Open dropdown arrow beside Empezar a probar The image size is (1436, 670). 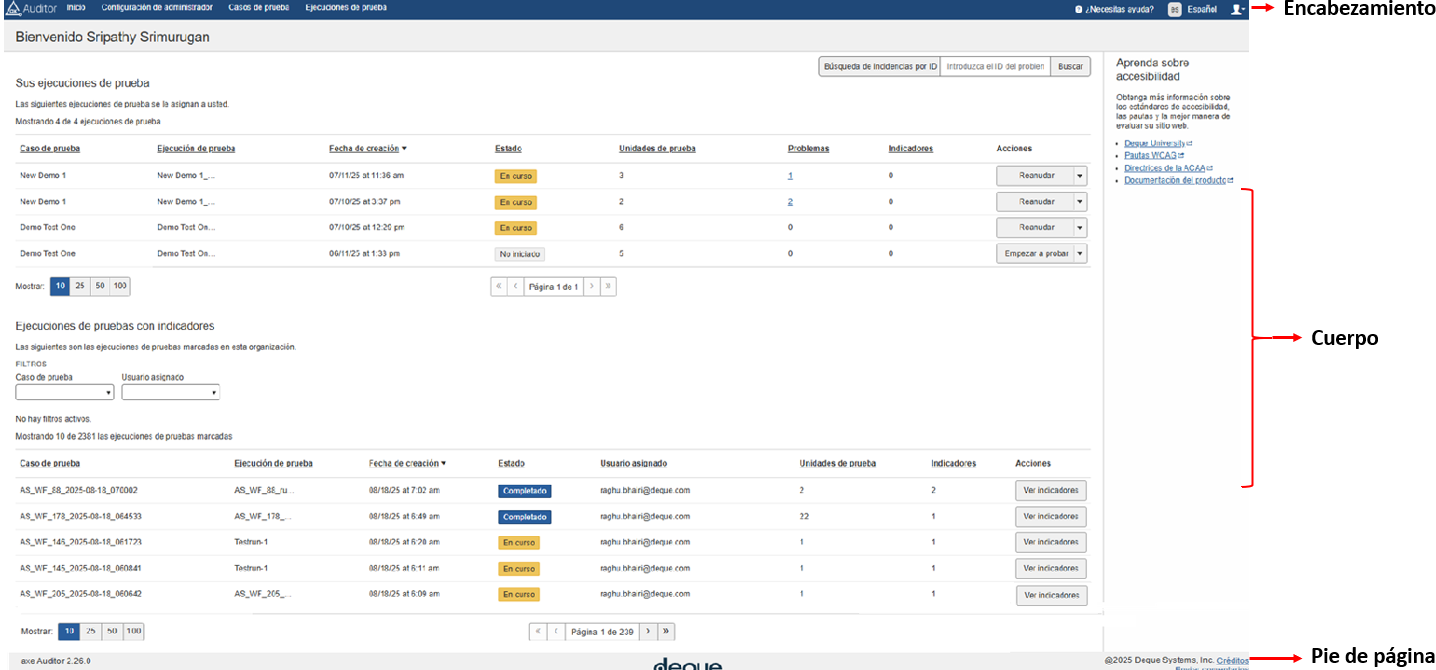coord(1080,254)
